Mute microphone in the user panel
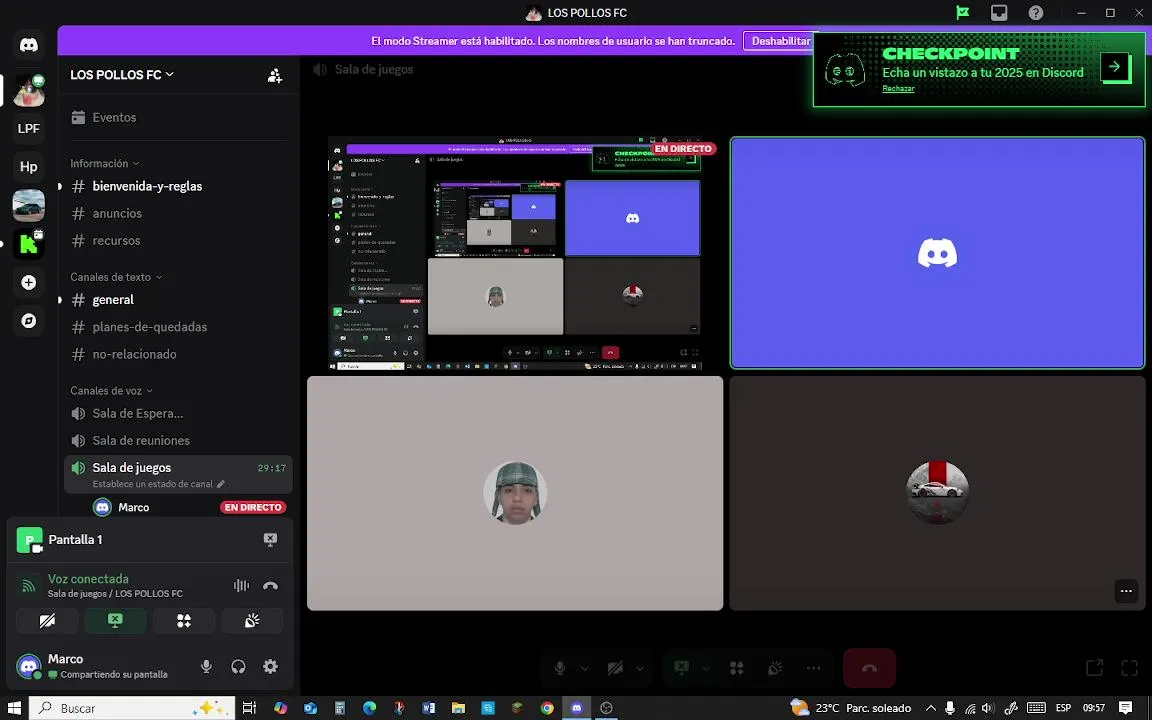Viewport: 1152px width, 720px height. tap(206, 666)
